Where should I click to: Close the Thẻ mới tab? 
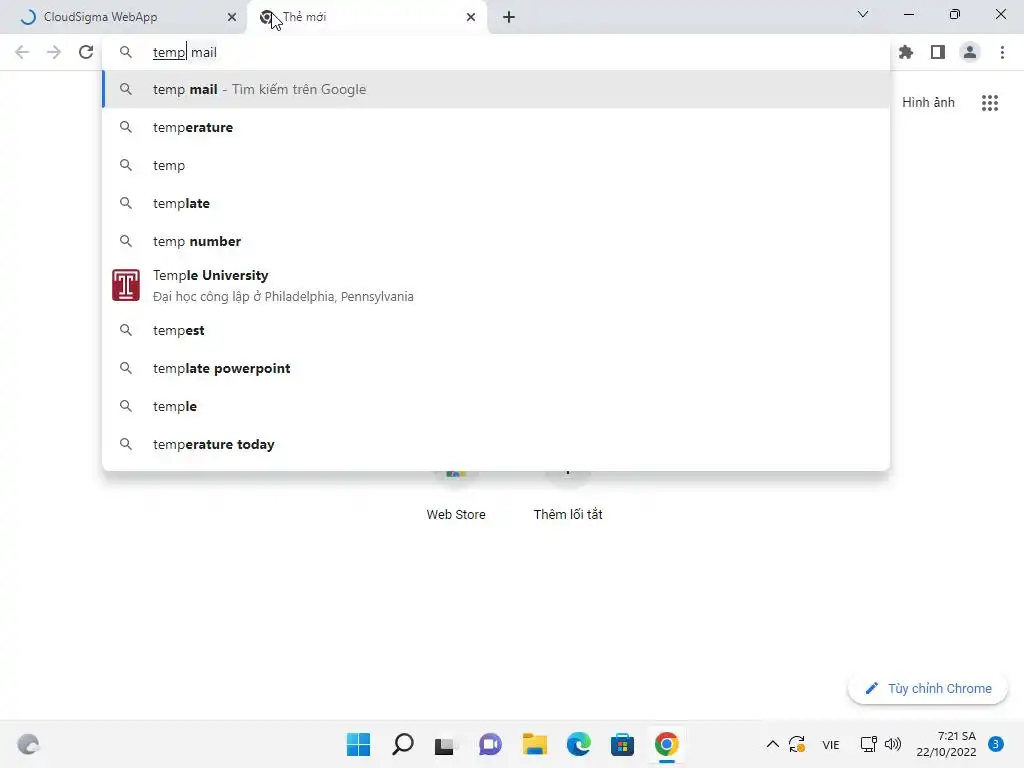click(471, 17)
